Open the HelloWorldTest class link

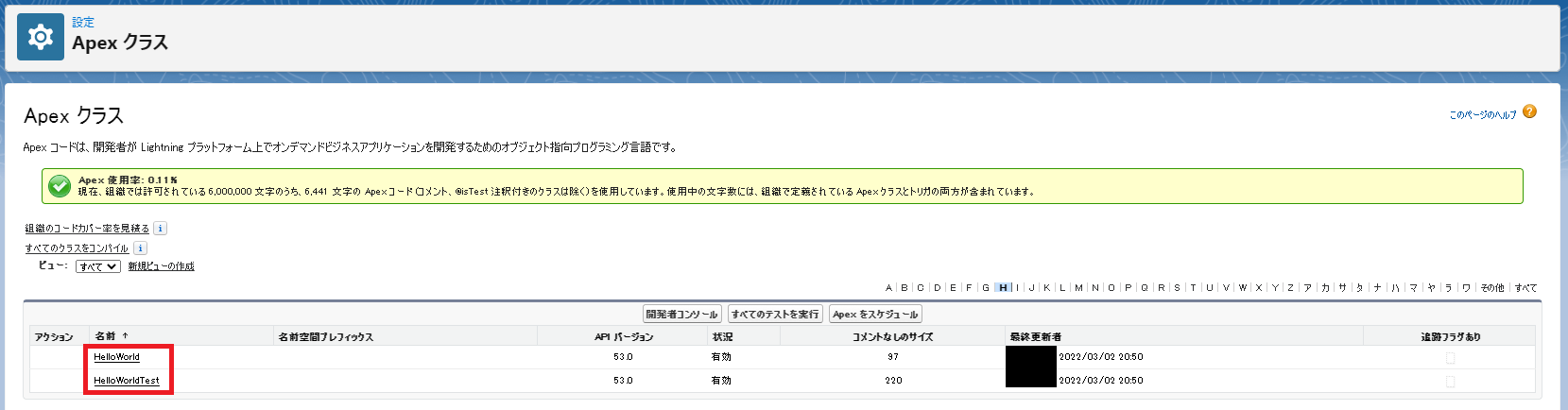pos(127,381)
